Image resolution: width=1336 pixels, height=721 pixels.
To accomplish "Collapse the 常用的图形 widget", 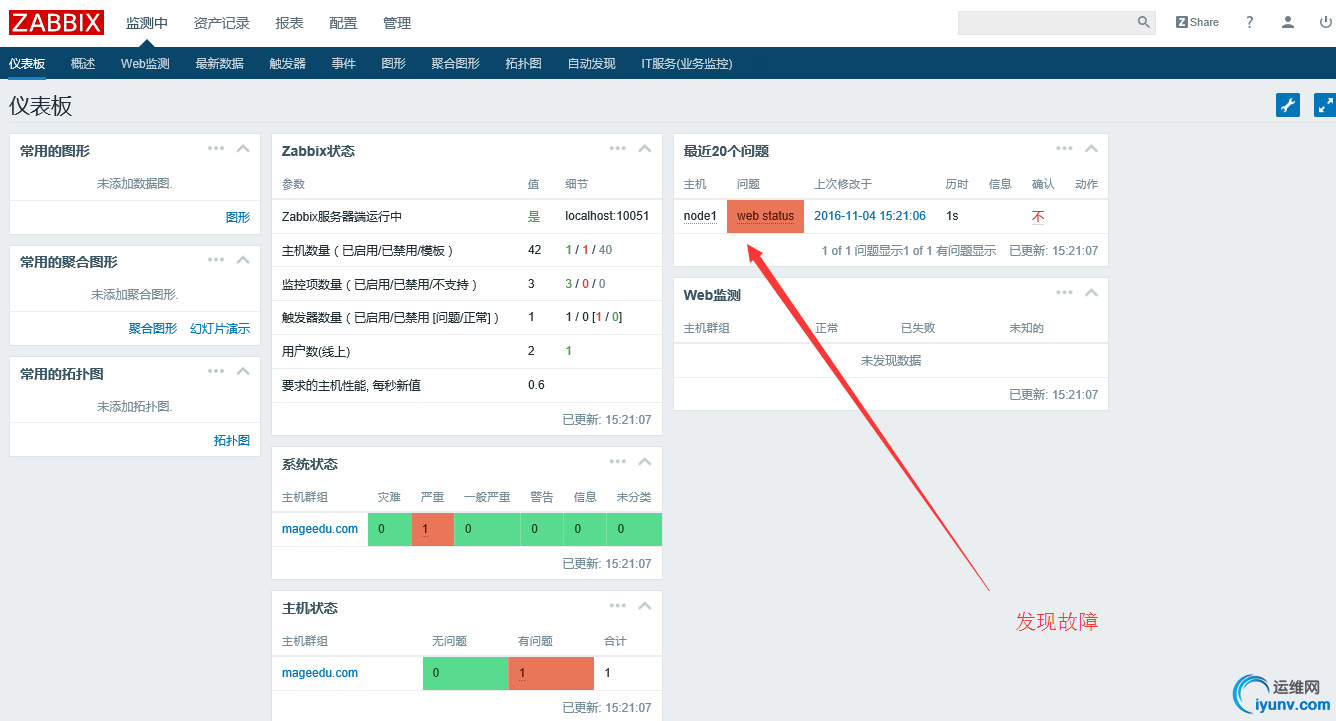I will point(243,149).
